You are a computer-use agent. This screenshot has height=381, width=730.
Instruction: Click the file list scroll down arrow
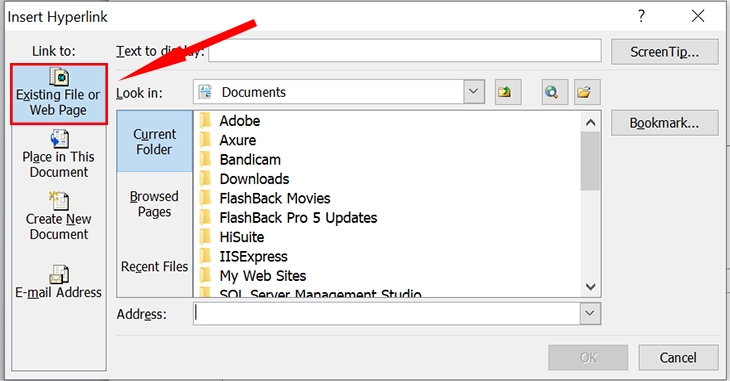click(x=590, y=286)
